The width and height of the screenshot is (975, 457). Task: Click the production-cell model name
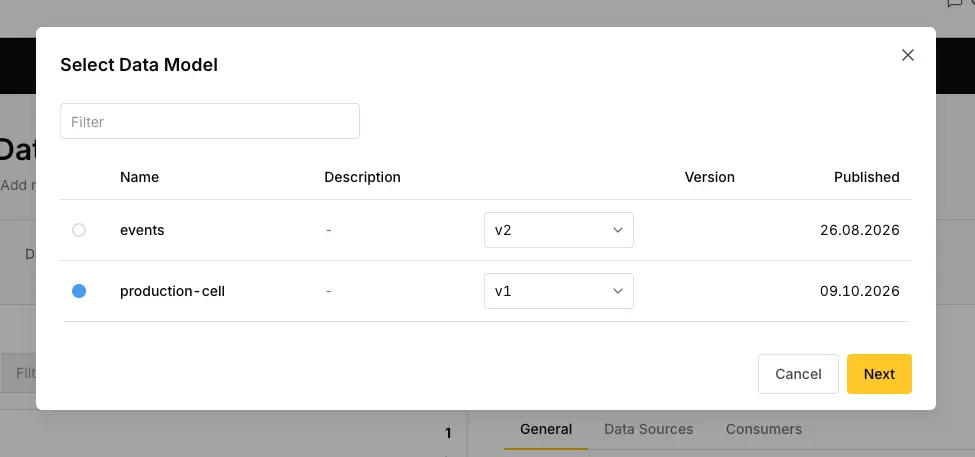tap(172, 291)
